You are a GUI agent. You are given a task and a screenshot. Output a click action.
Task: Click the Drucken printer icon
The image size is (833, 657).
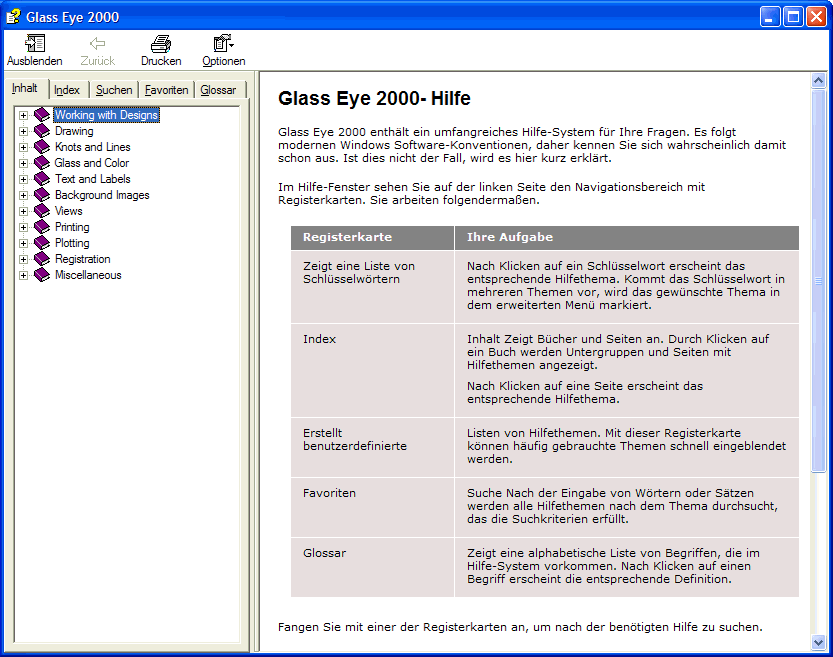pyautogui.click(x=161, y=44)
